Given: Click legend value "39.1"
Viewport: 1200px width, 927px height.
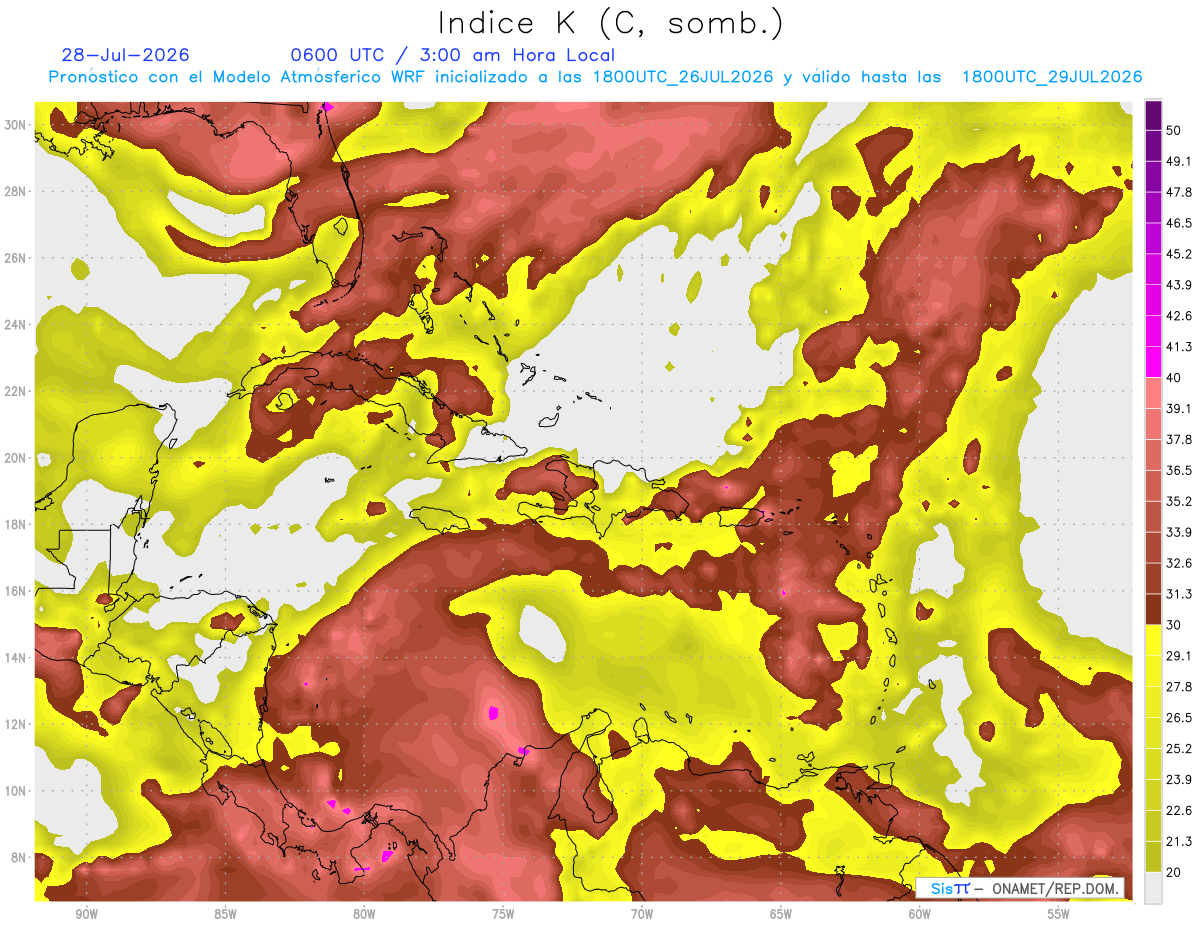Looking at the screenshot, I should (1178, 408).
